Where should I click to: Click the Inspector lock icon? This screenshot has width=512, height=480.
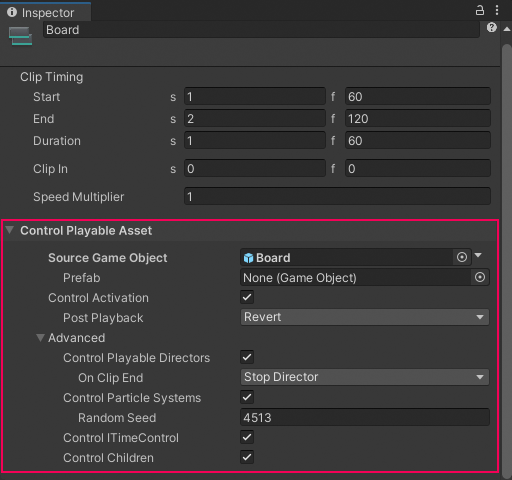[480, 10]
